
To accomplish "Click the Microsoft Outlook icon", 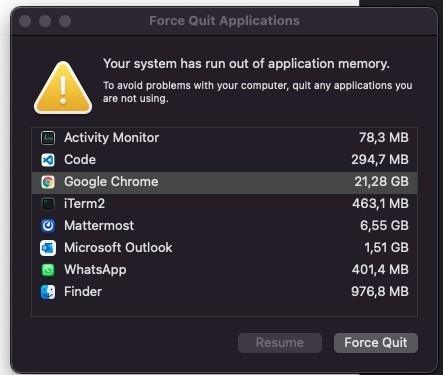I will point(48,248).
